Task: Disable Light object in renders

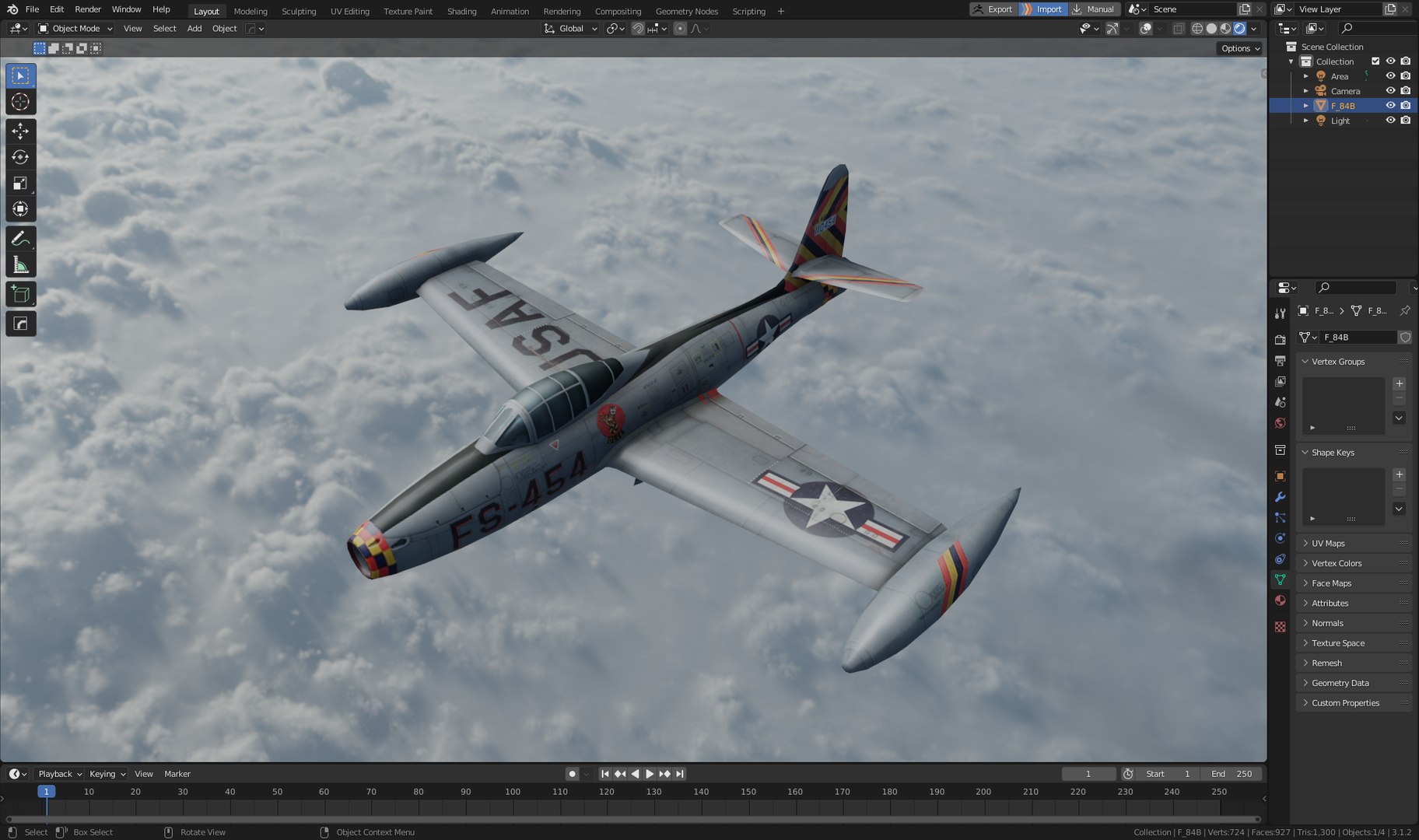Action: coord(1405,121)
